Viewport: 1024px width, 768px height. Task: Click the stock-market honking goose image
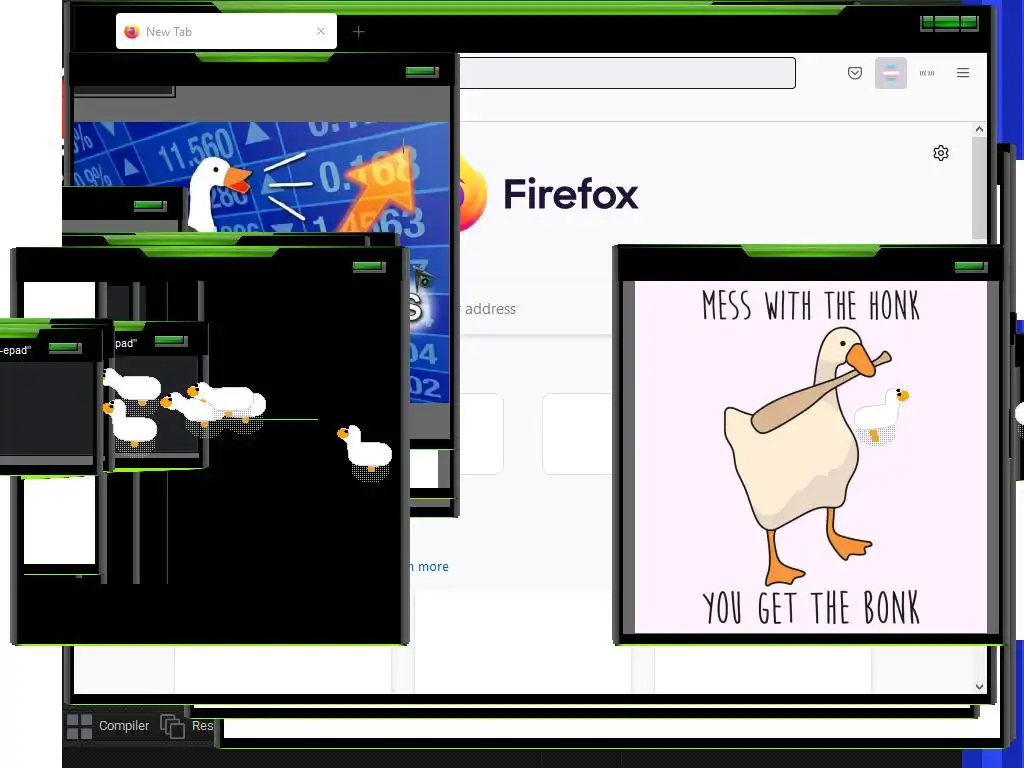click(261, 178)
